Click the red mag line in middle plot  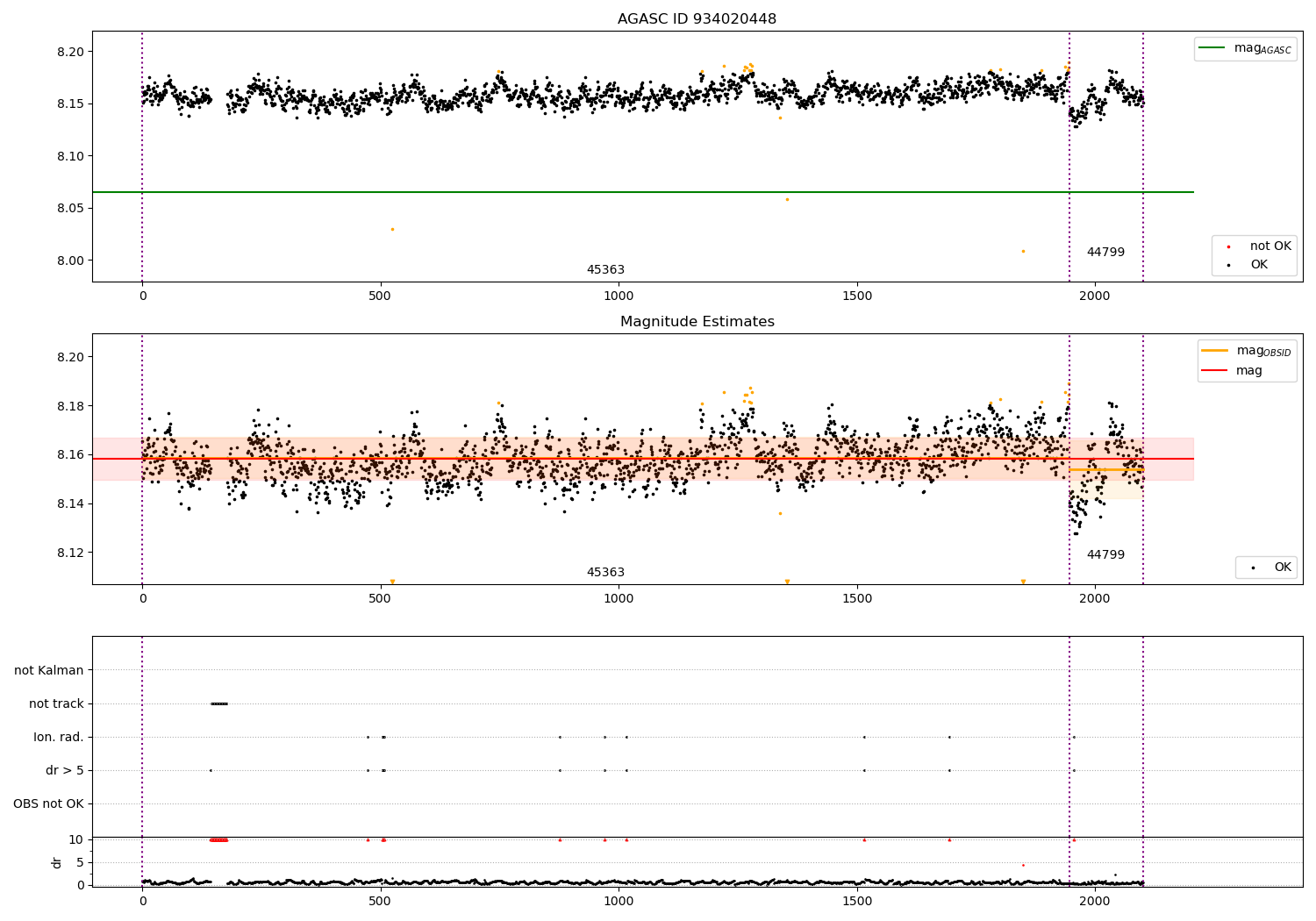(x=642, y=459)
